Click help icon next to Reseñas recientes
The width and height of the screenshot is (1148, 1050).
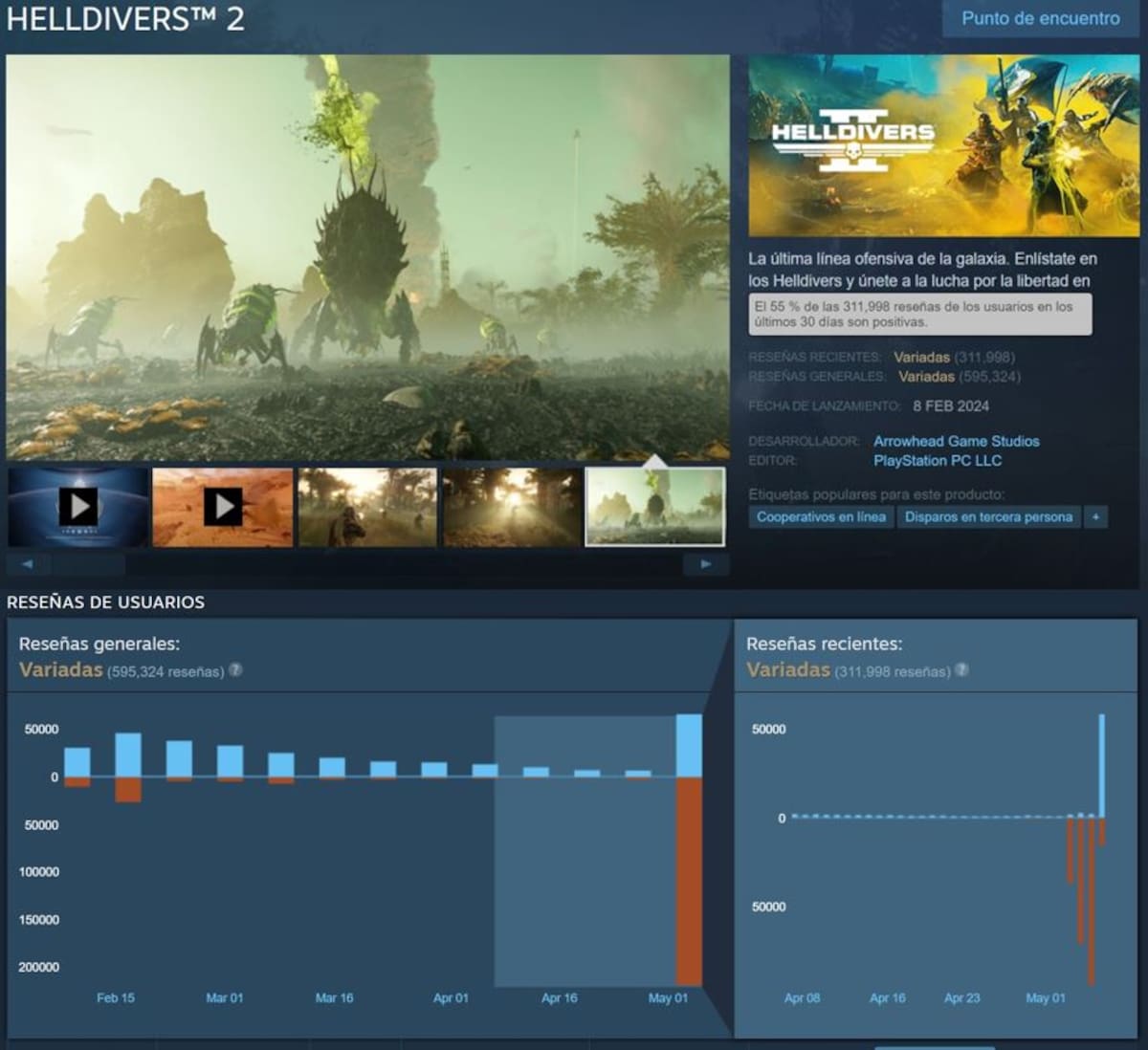962,670
